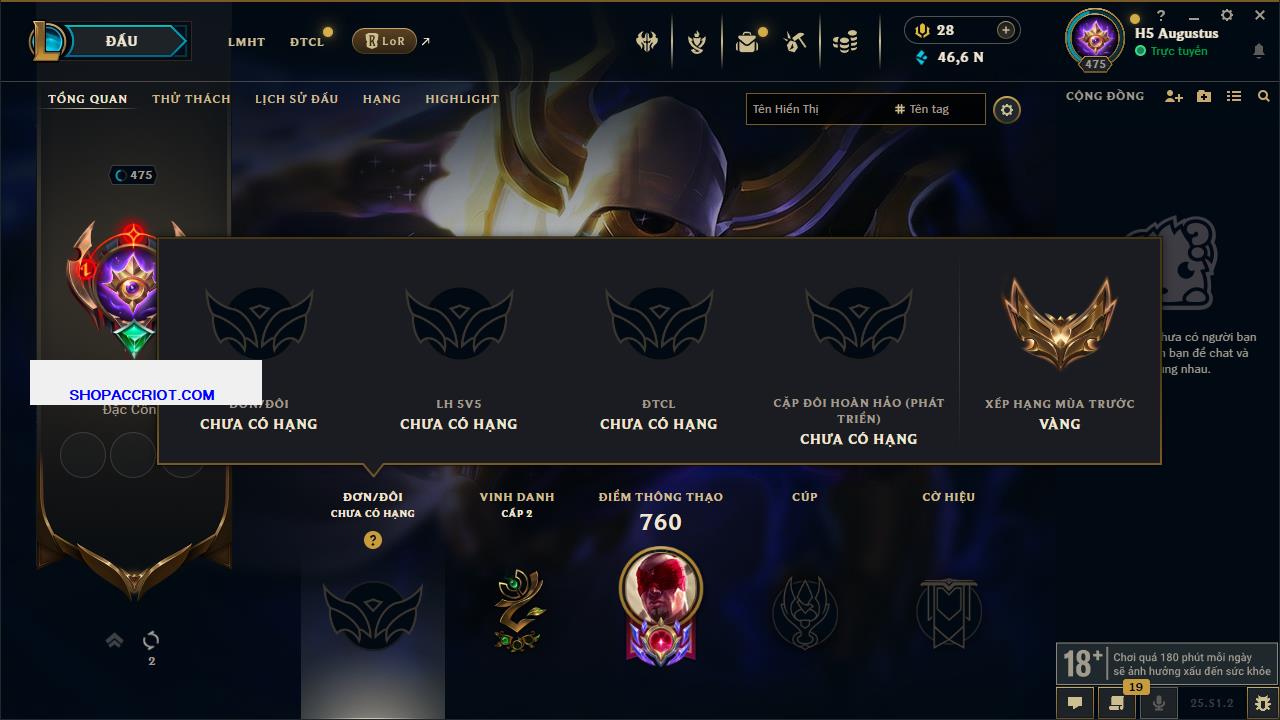Viewport: 1280px width, 720px height.
Task: Open the THỬ THÁCH tab
Action: (x=191, y=99)
